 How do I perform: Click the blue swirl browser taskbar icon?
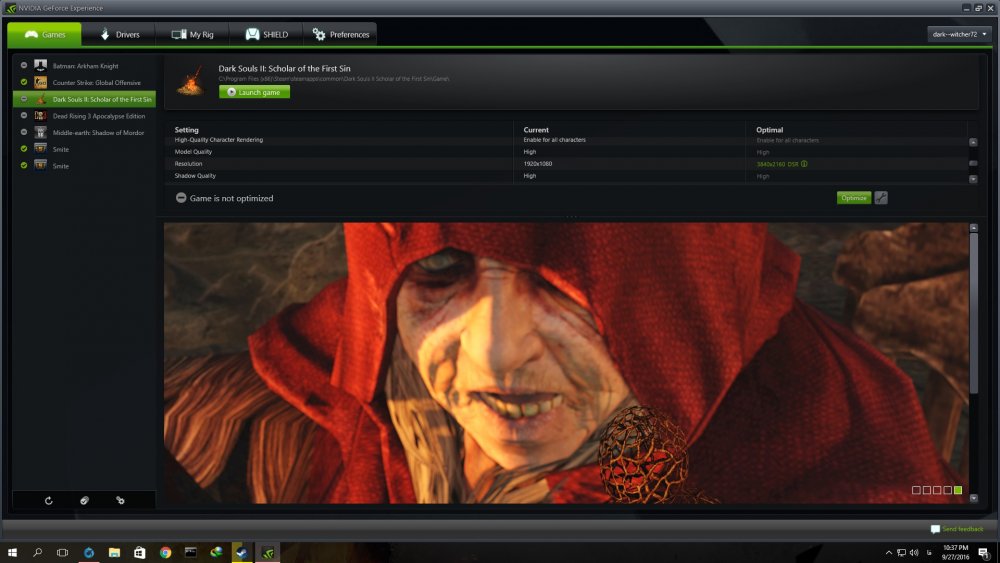(89, 552)
